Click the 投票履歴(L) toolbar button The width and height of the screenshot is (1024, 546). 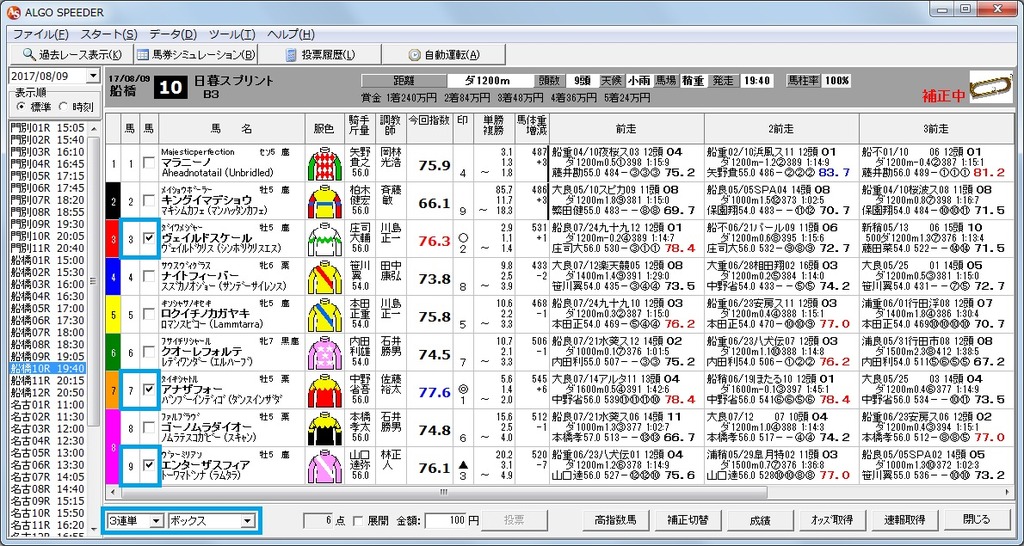(x=321, y=55)
